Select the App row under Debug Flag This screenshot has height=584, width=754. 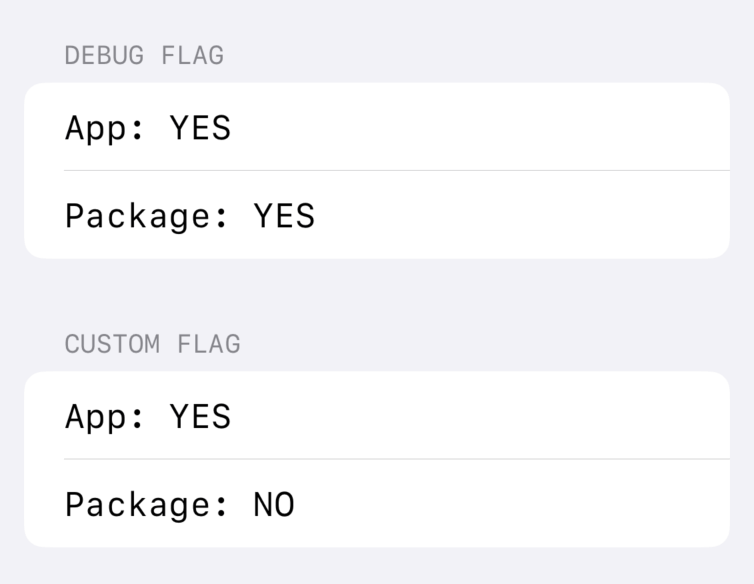(x=376, y=128)
